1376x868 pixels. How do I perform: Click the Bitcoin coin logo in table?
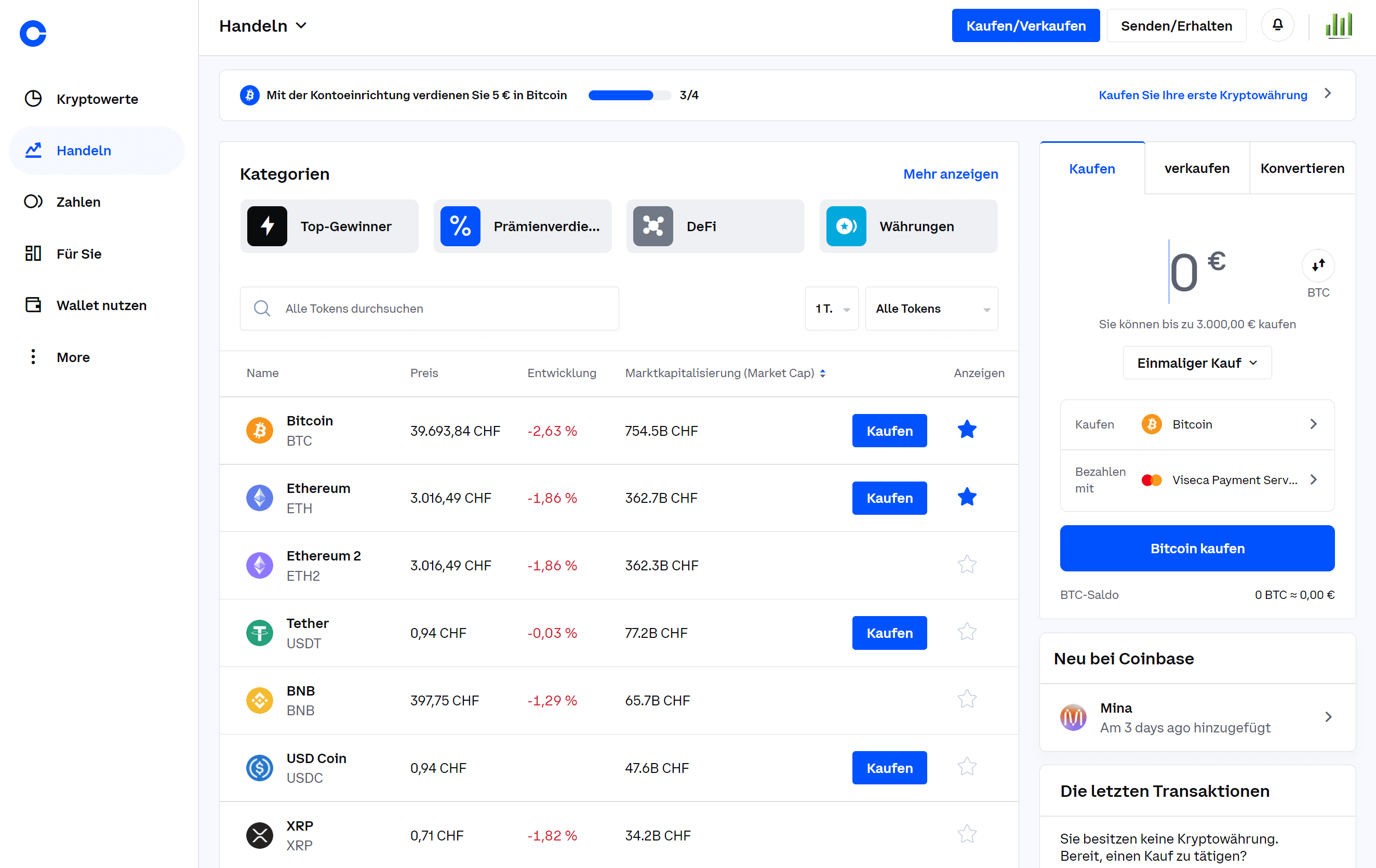pyautogui.click(x=259, y=430)
